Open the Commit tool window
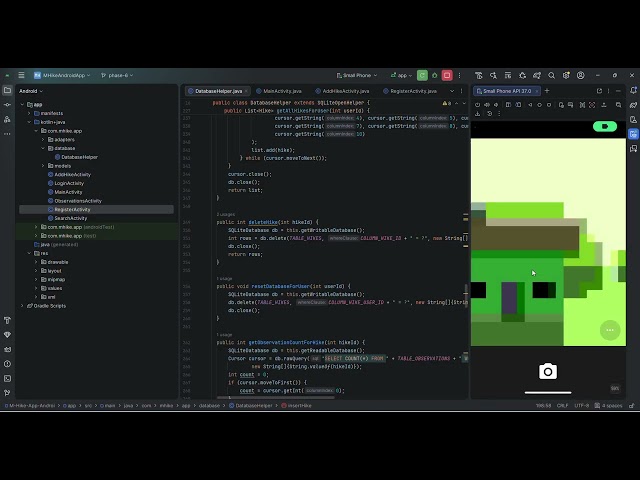This screenshot has height=480, width=640. pos(7,105)
